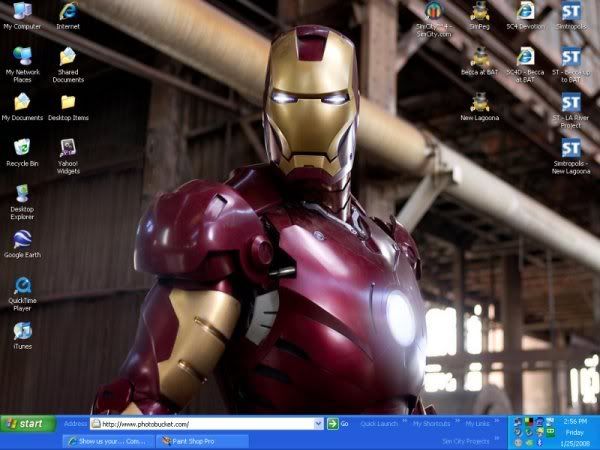Expand the My Shortcuts toolbar chevron
The width and height of the screenshot is (600, 450).
coord(457,422)
